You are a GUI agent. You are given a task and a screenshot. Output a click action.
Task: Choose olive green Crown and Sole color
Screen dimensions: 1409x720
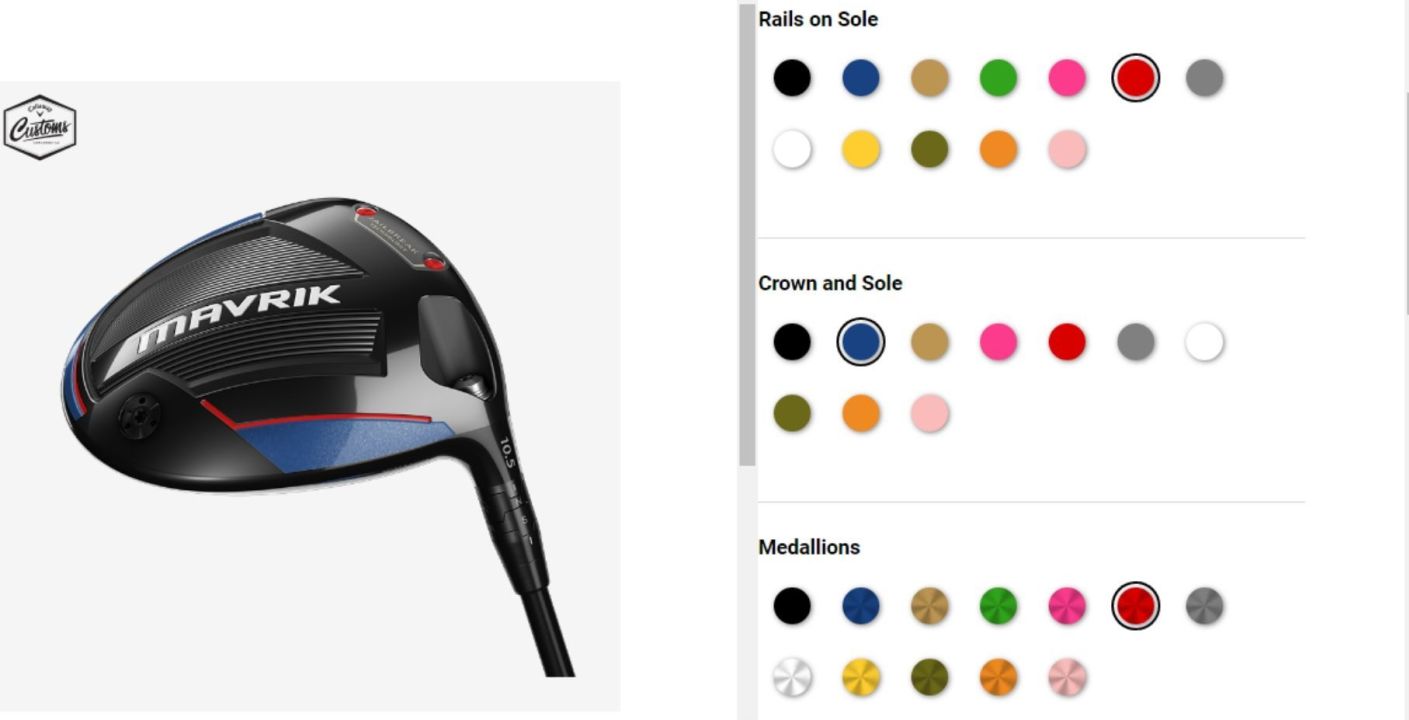[792, 414]
